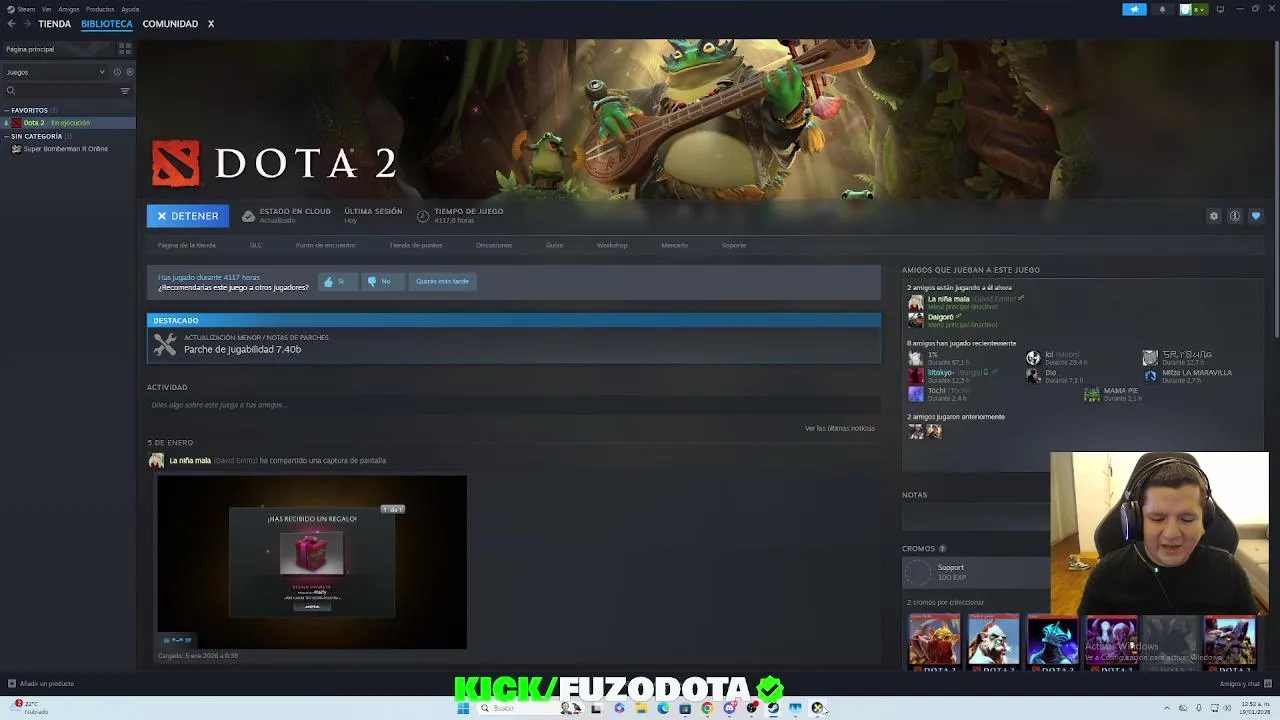
Task: Open Daigoró friend entry
Action: [x=953, y=320]
